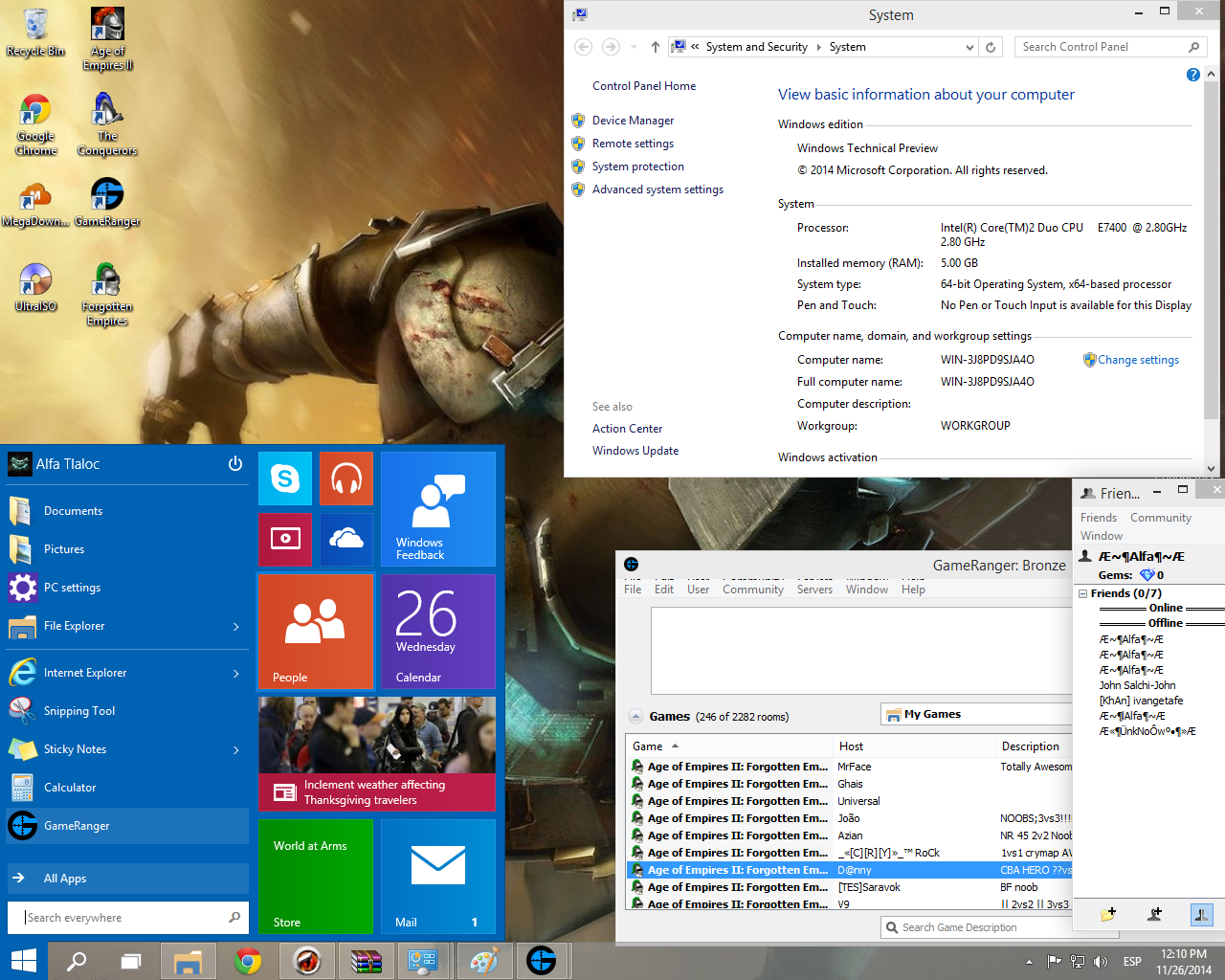Open Paint from the taskbar
The width and height of the screenshot is (1225, 980).
point(483,961)
